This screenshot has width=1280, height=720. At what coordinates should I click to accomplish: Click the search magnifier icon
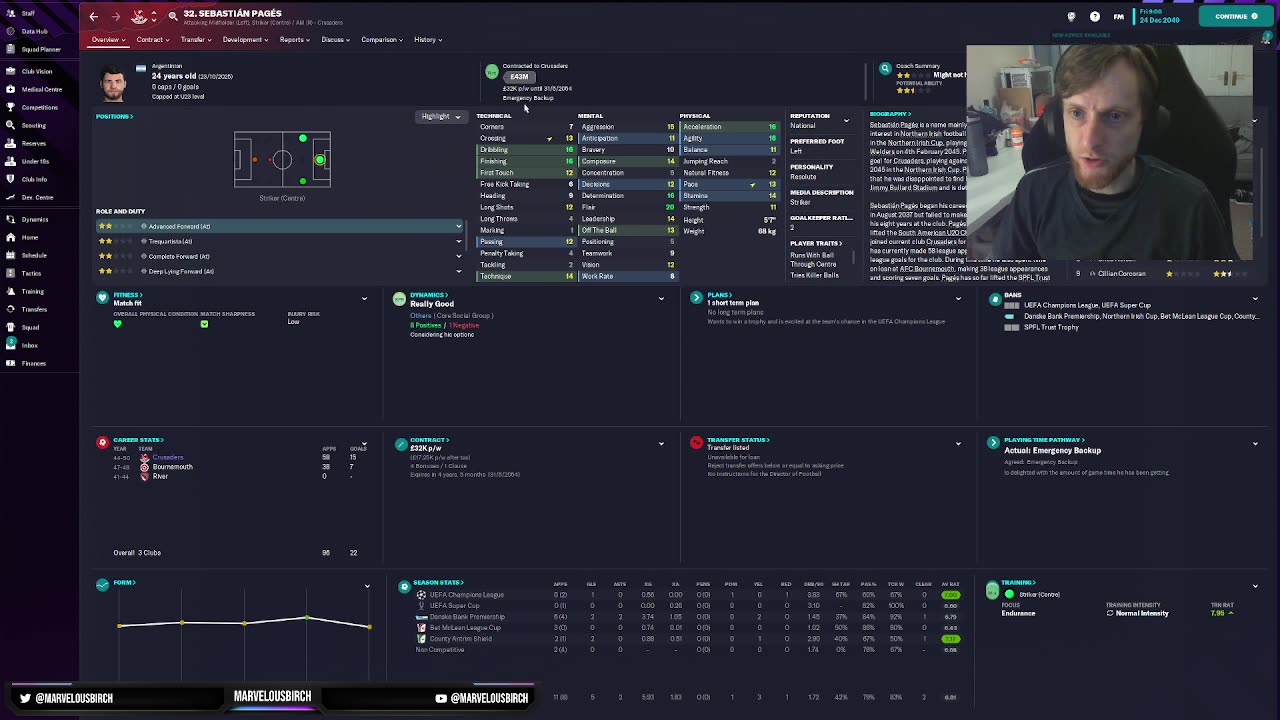[173, 15]
